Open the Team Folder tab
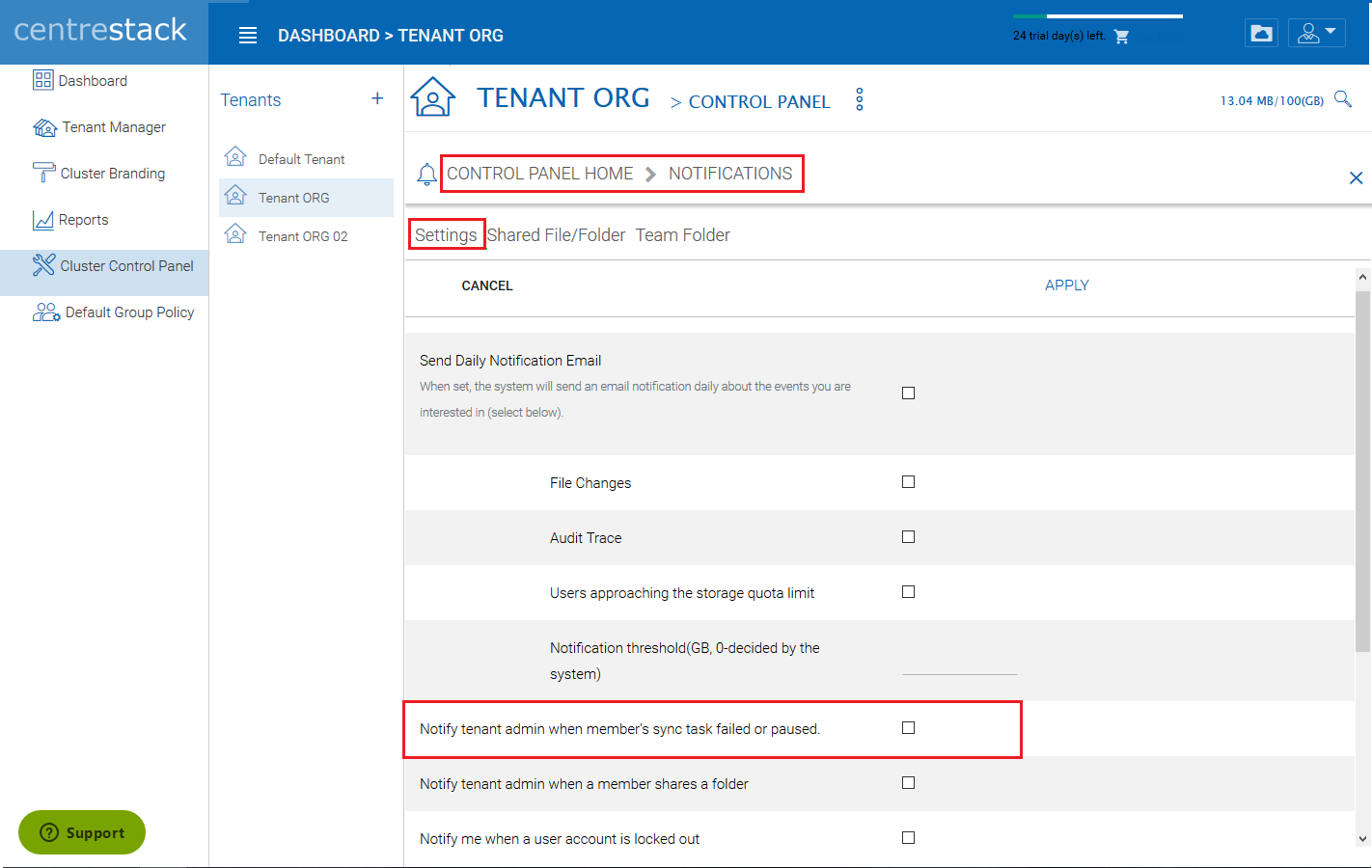 (x=682, y=235)
